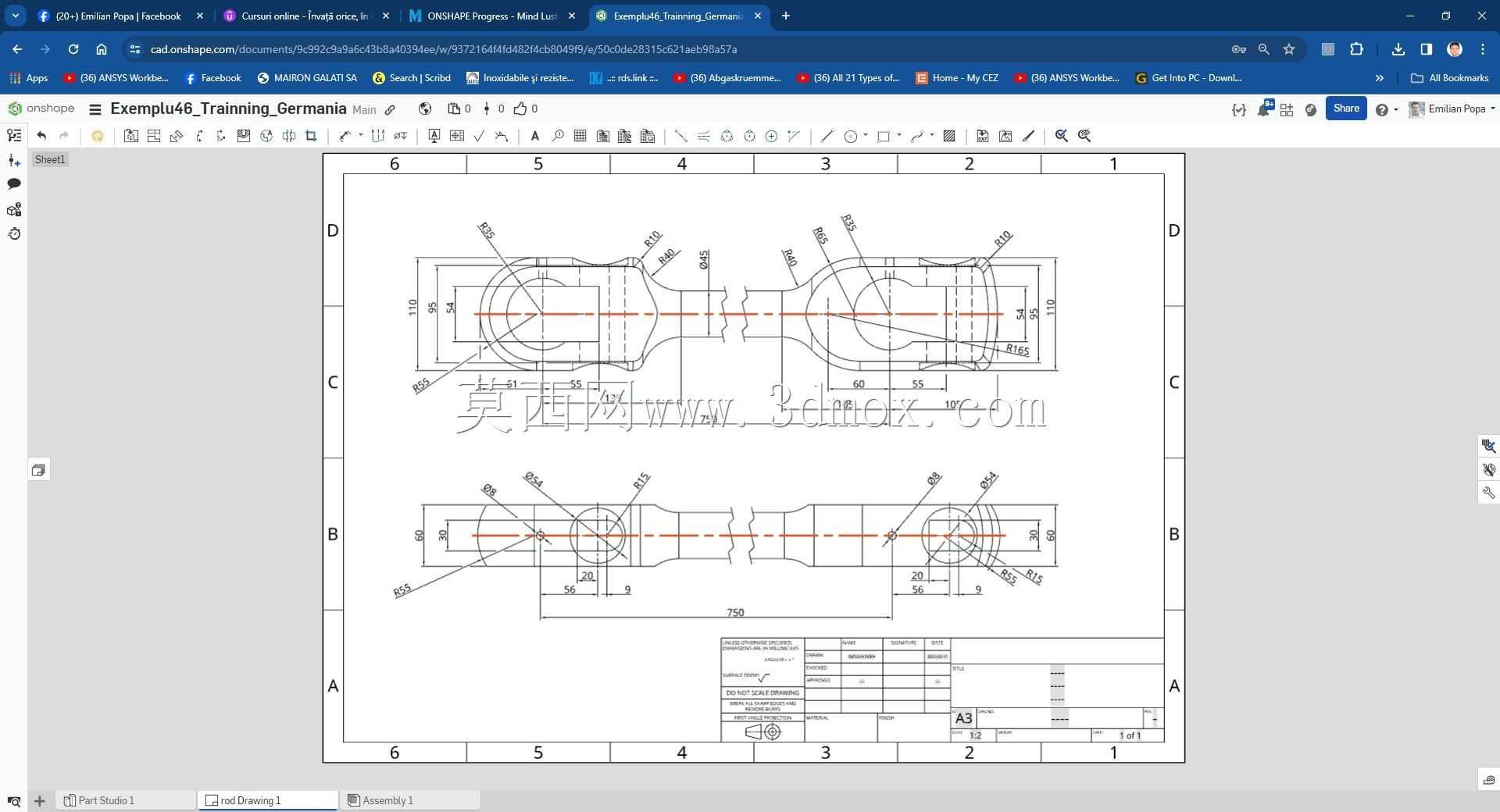Image resolution: width=1500 pixels, height=812 pixels.
Task: Open the Comments panel
Action: coord(14,184)
